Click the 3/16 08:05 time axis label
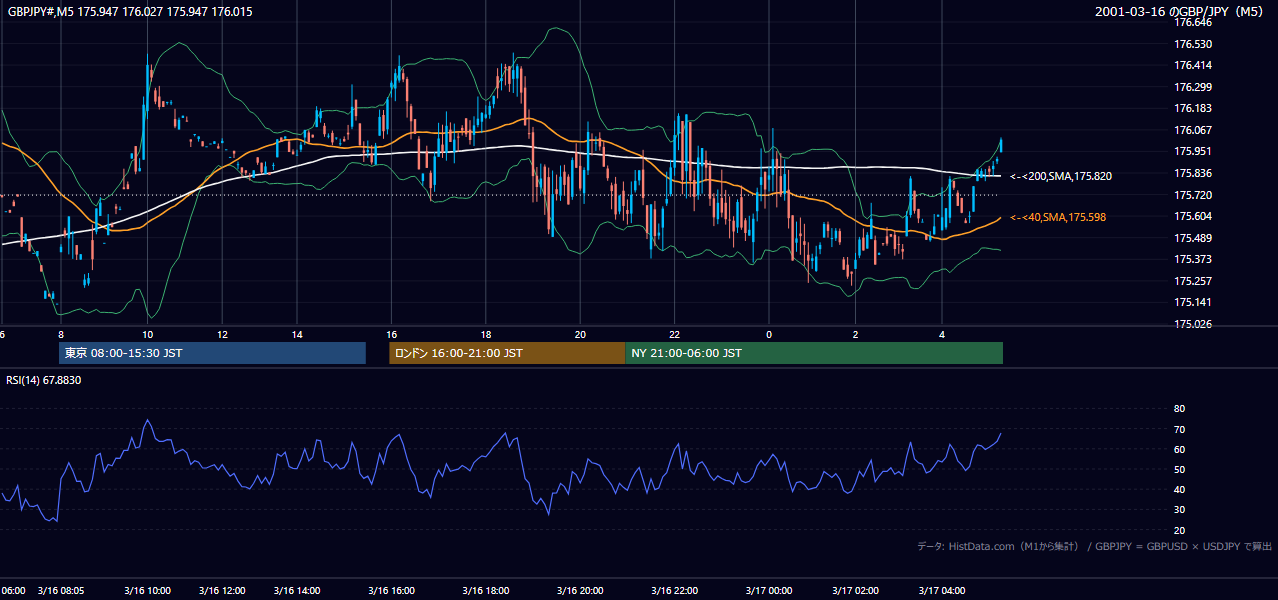The width and height of the screenshot is (1278, 600). click(61, 591)
